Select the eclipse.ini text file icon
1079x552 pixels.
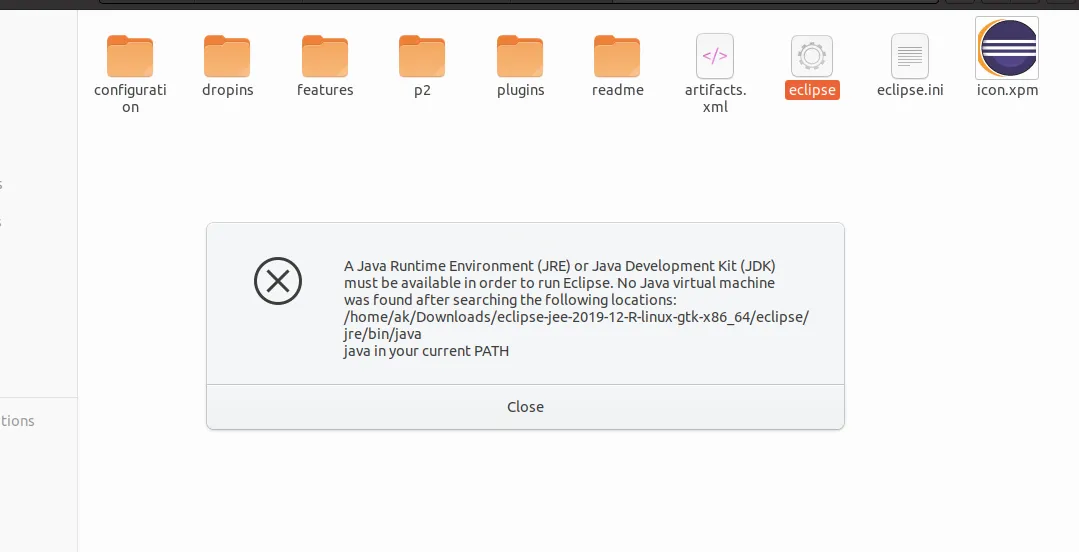click(910, 56)
